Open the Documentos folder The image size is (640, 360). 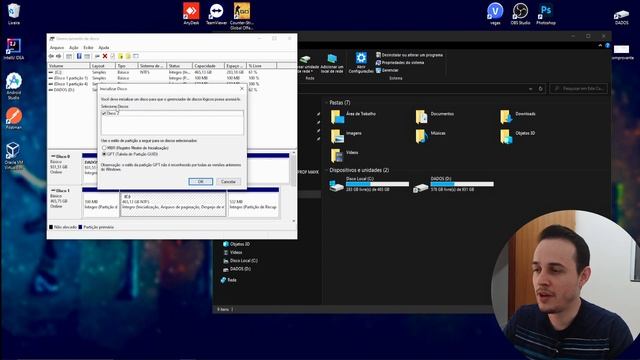pos(435,116)
